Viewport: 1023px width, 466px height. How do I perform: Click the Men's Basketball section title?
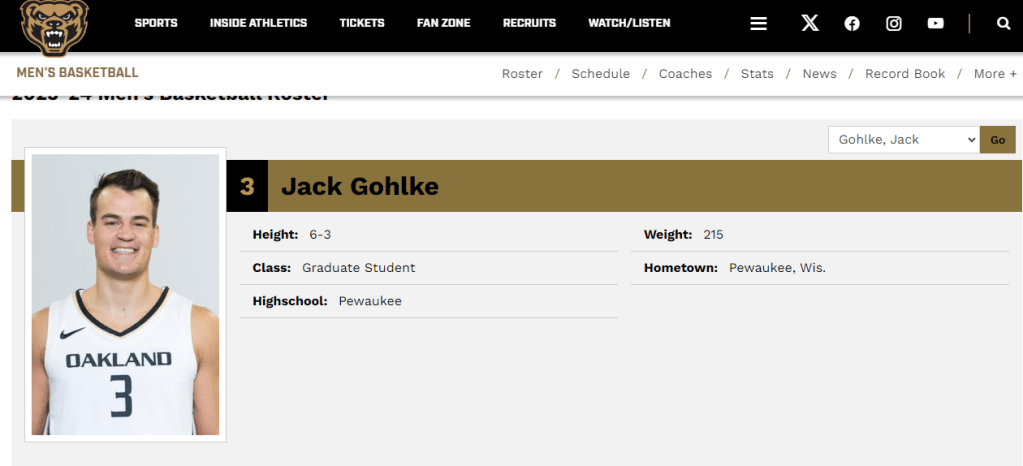click(78, 73)
